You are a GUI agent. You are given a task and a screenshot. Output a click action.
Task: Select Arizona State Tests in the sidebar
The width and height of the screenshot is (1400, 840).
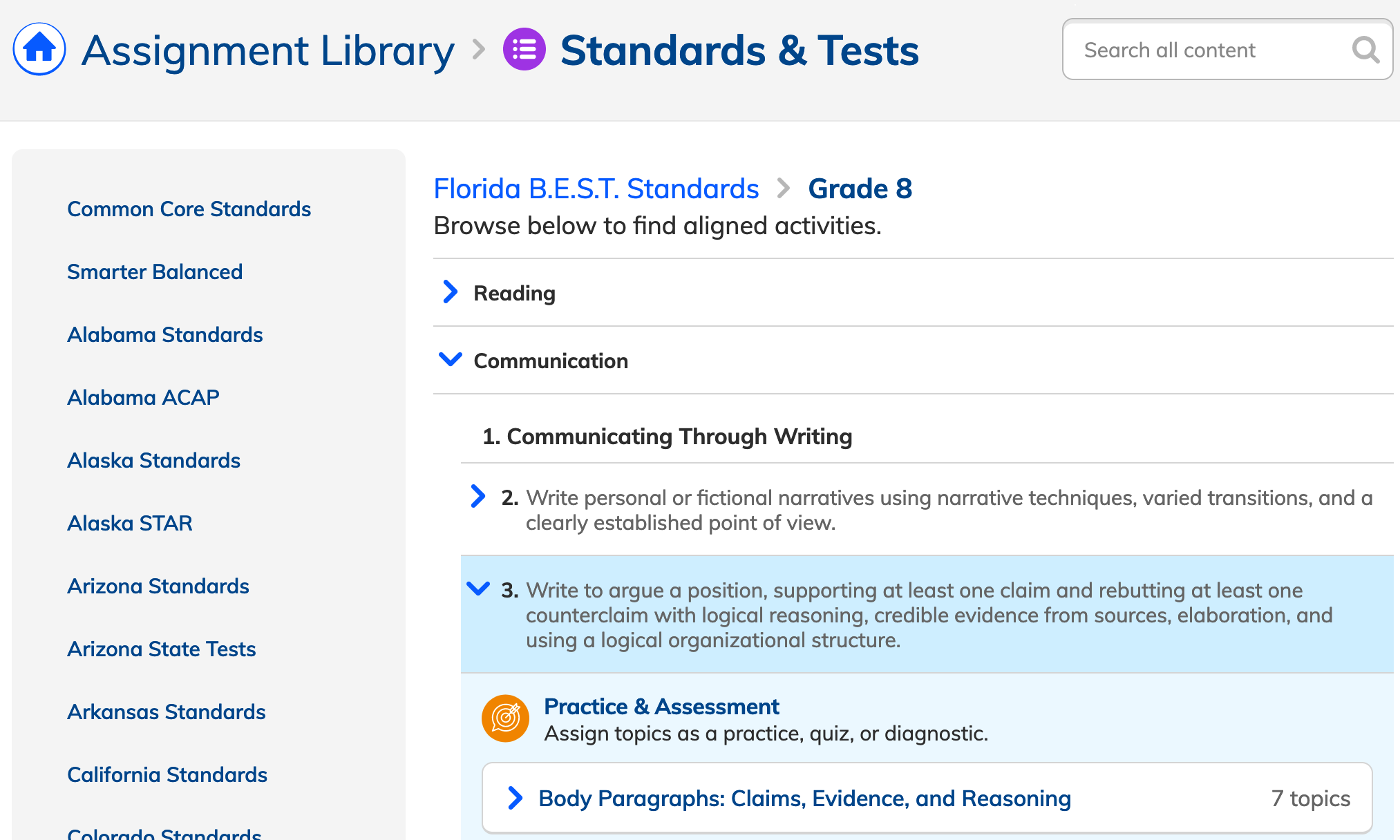(x=161, y=649)
